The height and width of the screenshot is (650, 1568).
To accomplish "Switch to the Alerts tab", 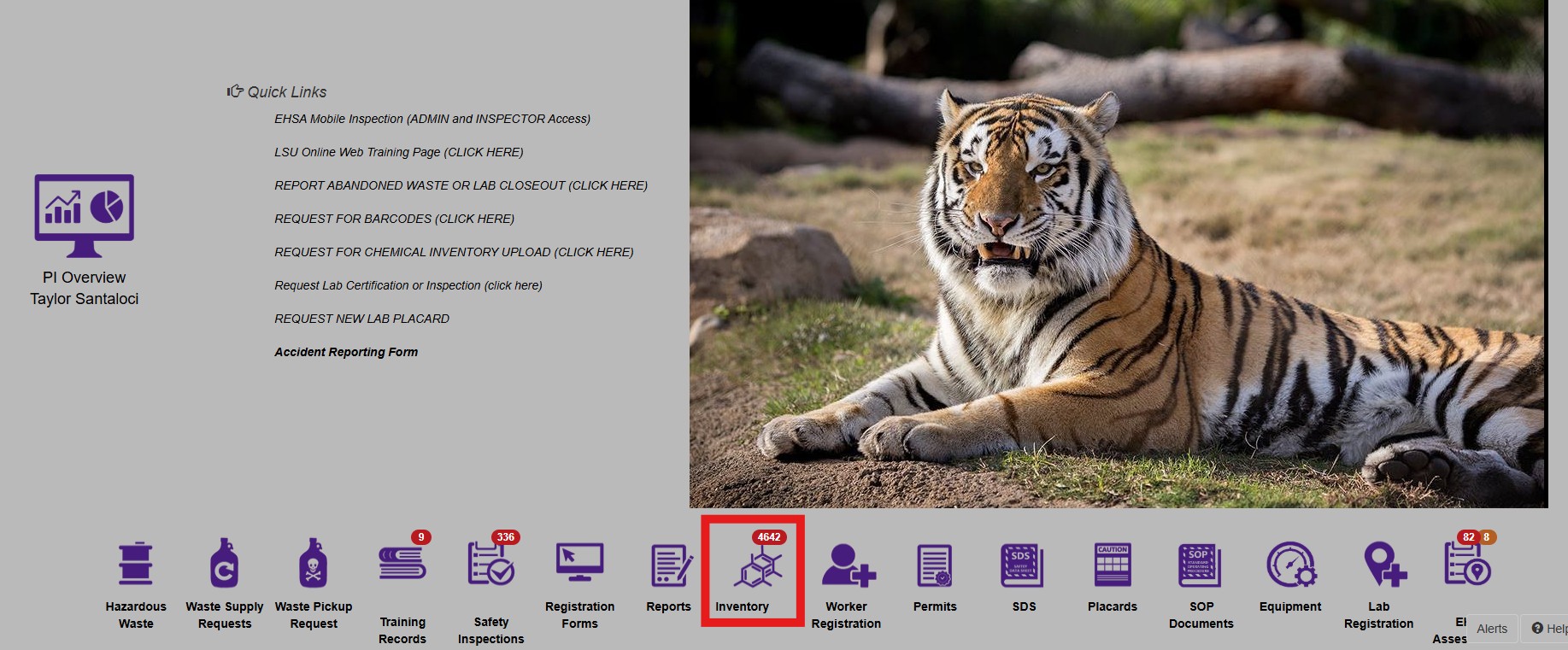I will click(1492, 629).
